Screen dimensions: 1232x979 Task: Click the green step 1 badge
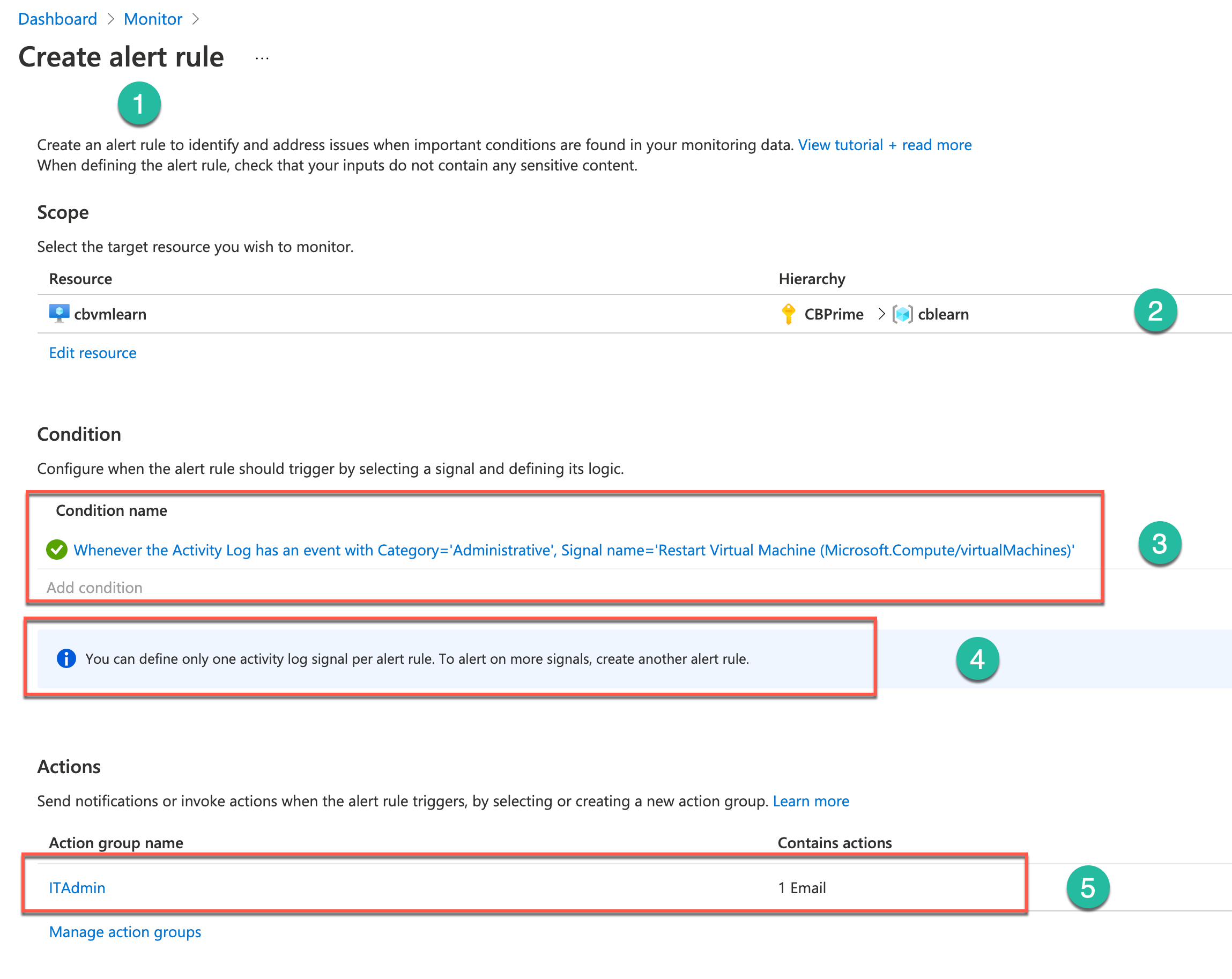click(139, 103)
